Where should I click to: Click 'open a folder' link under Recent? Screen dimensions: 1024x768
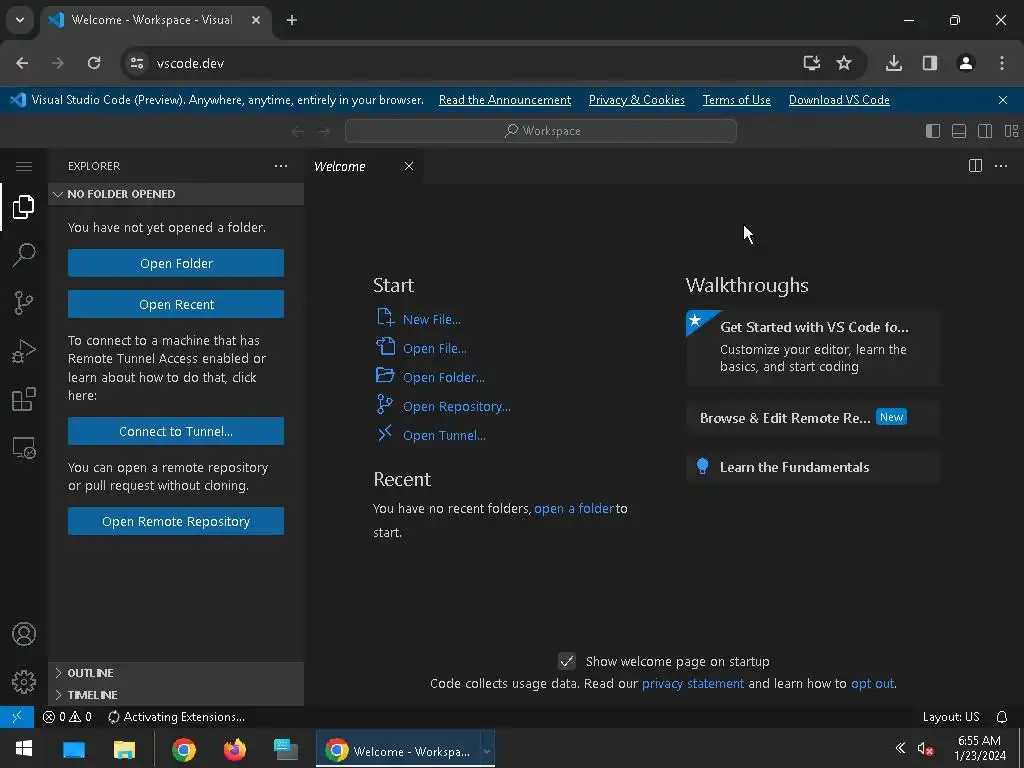[x=573, y=508]
